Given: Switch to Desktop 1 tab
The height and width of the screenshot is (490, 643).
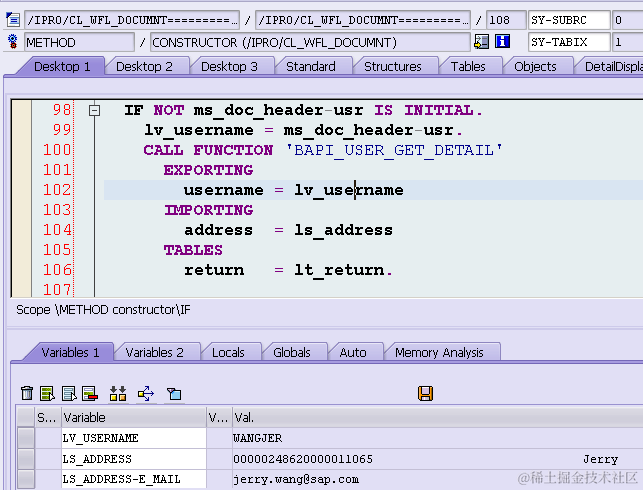Looking at the screenshot, I should 62,66.
